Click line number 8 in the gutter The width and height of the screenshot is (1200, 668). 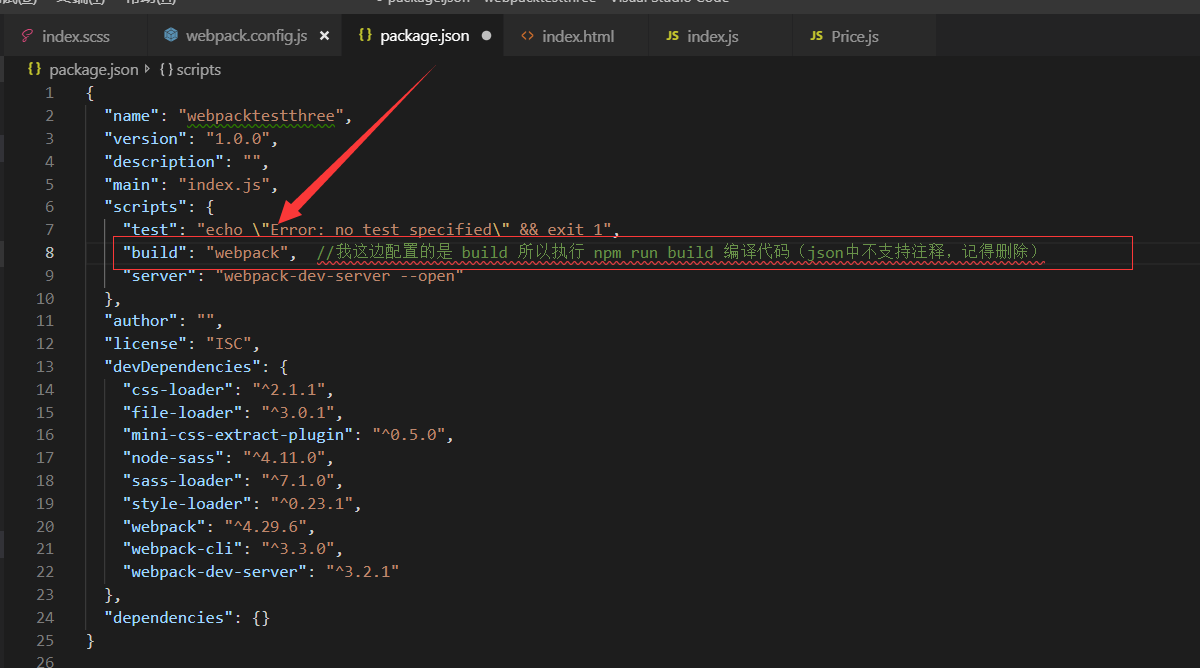click(x=49, y=252)
